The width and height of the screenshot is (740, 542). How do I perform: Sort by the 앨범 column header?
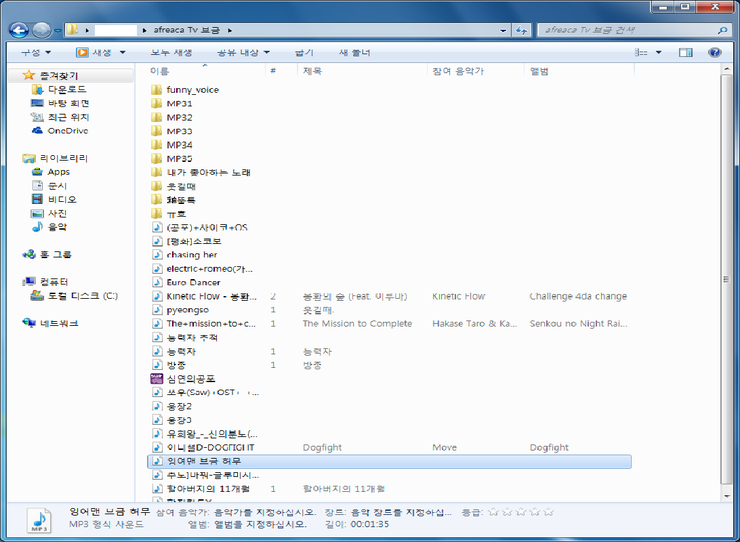(x=579, y=71)
